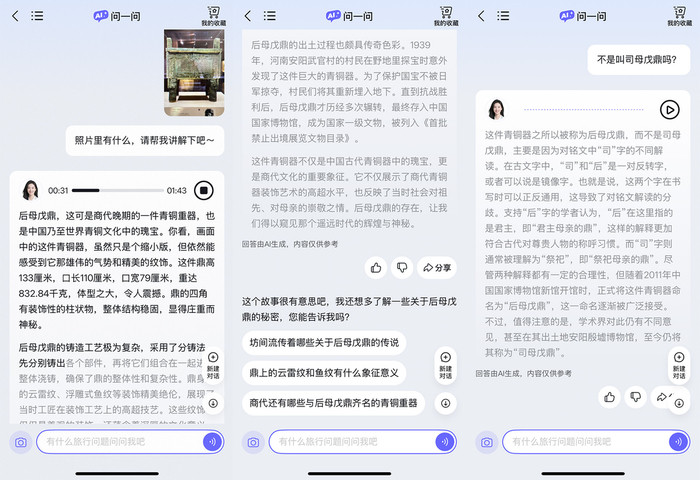
Task: Tap elapsed time 00:31 label
Action: coord(58,191)
